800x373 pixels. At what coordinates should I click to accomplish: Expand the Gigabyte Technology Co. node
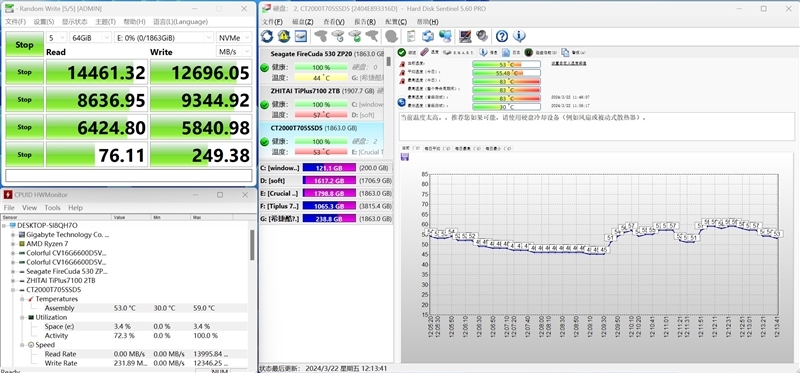[13, 235]
